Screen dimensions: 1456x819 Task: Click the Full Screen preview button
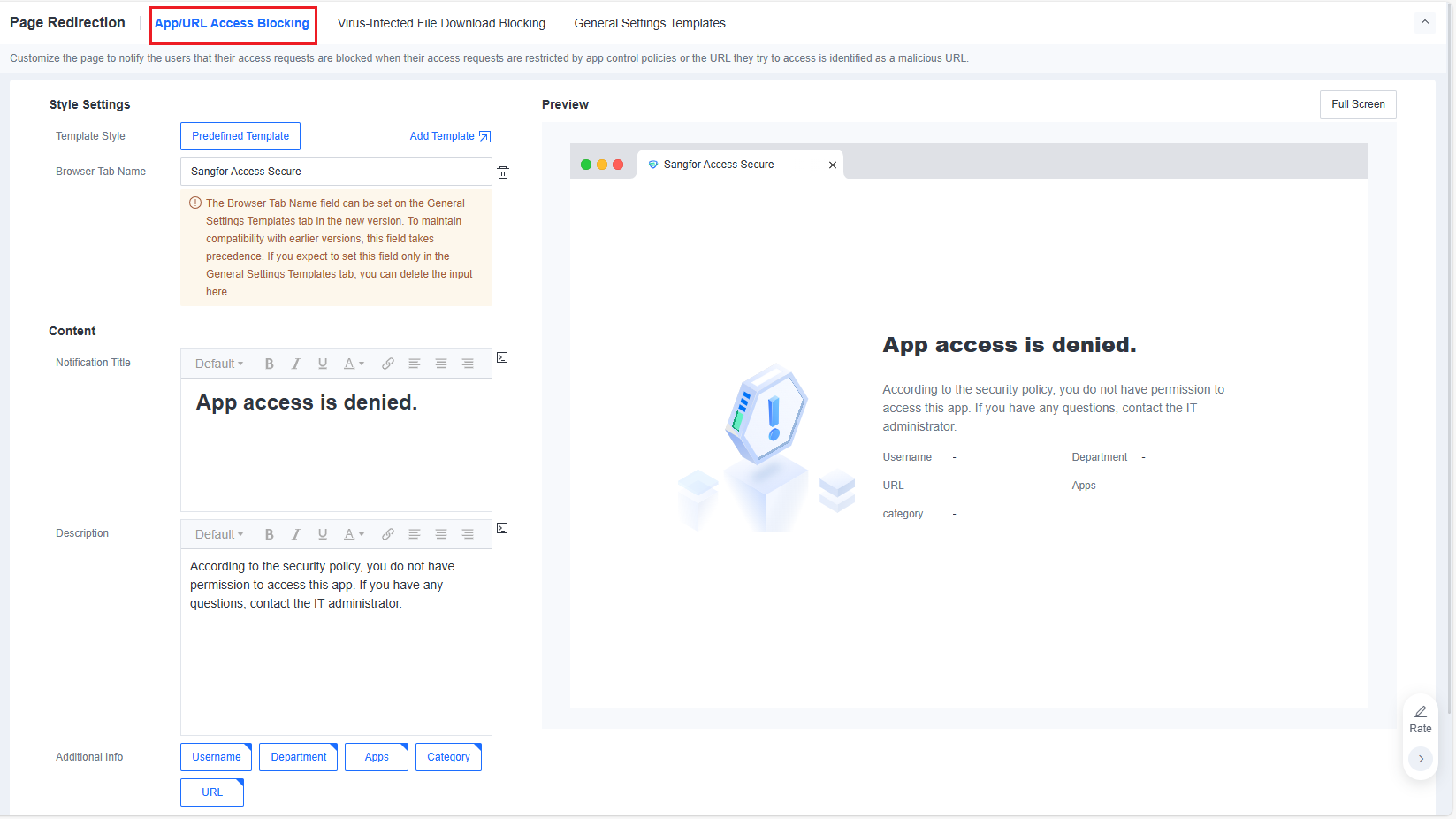(x=1358, y=104)
